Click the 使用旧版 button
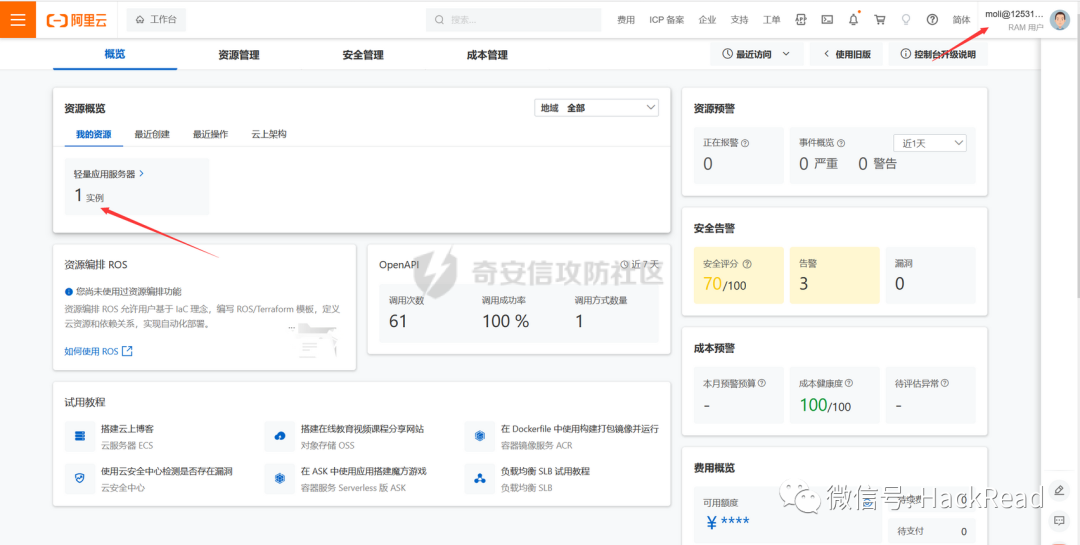The height and width of the screenshot is (545, 1080). point(847,54)
